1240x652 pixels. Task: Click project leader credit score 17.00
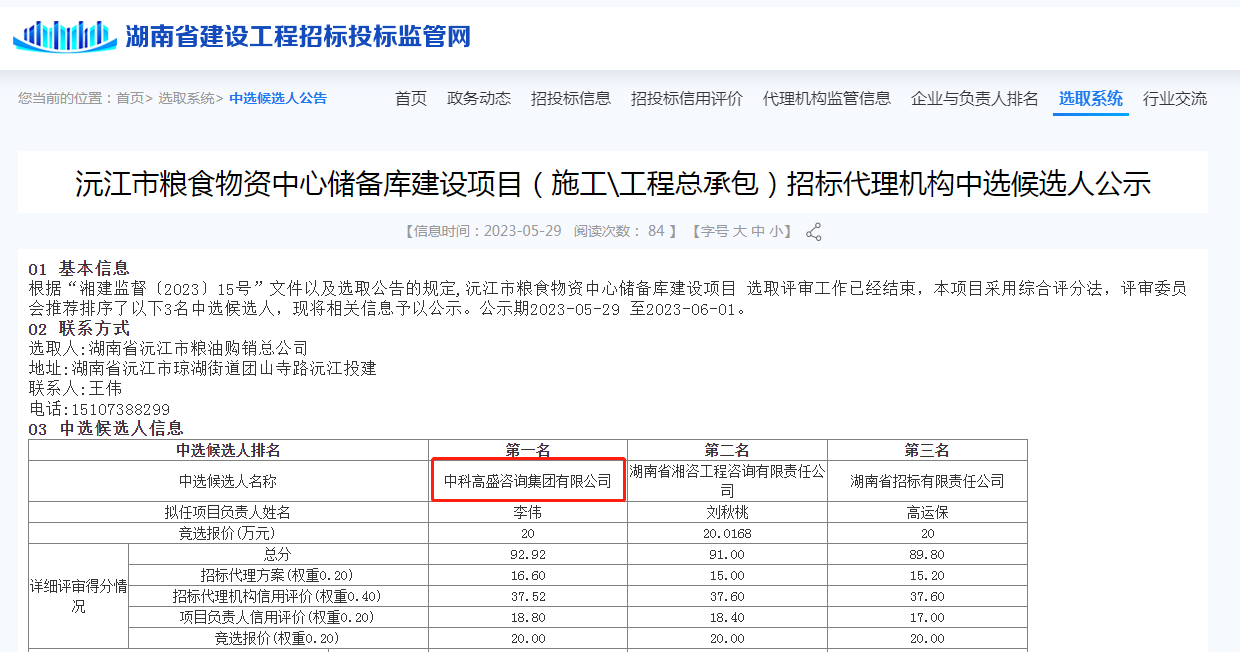pos(927,617)
